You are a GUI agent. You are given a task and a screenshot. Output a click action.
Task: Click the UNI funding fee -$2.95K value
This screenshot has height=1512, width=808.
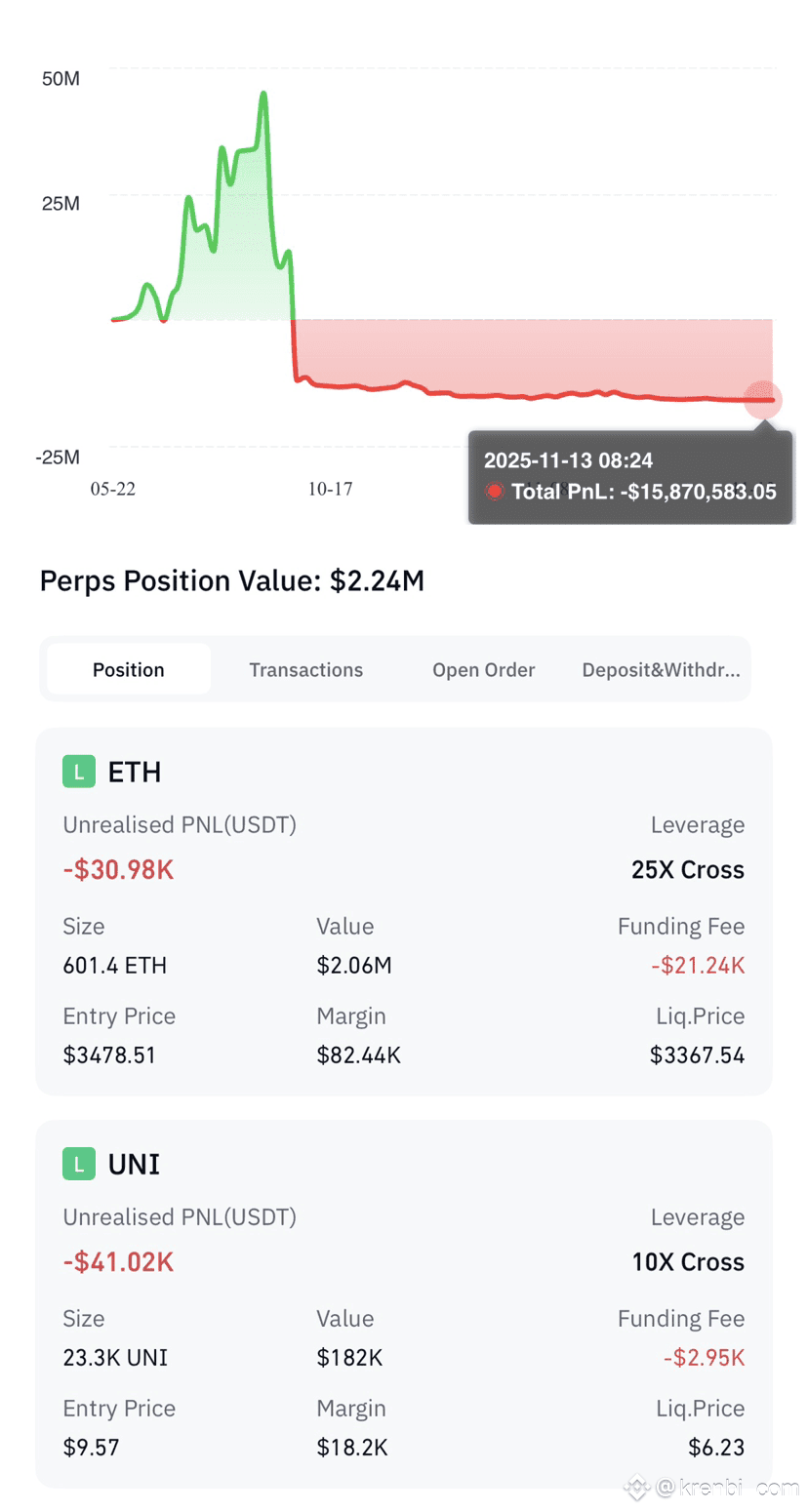tap(698, 1357)
